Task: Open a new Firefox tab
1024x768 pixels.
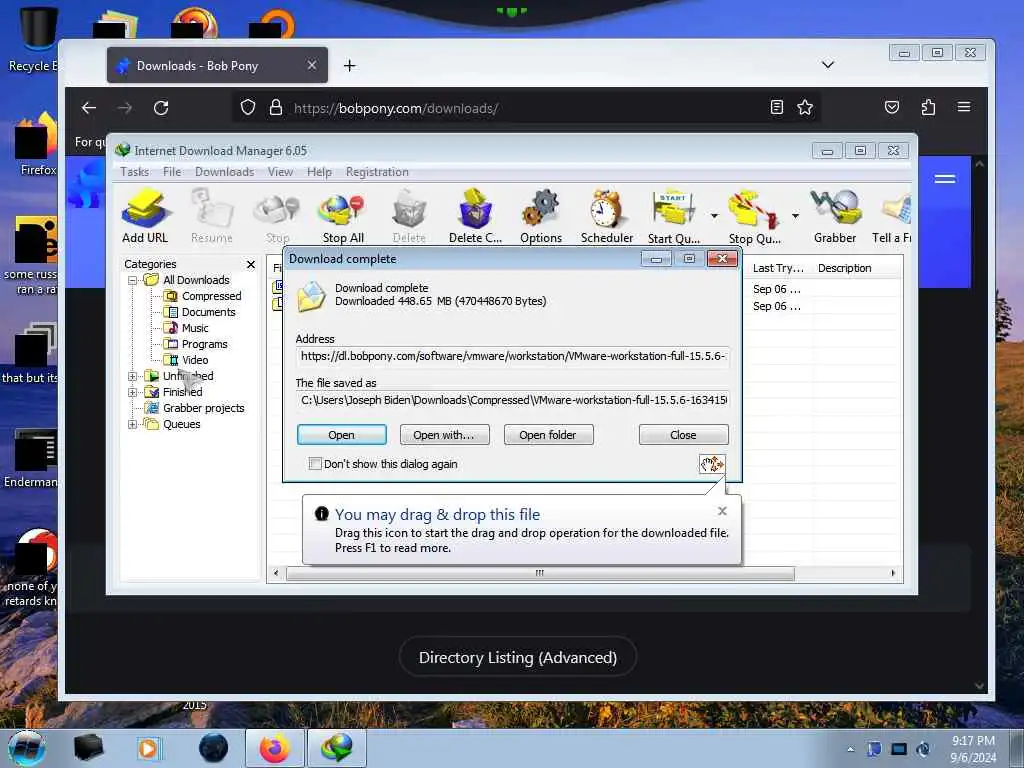Action: (x=349, y=65)
